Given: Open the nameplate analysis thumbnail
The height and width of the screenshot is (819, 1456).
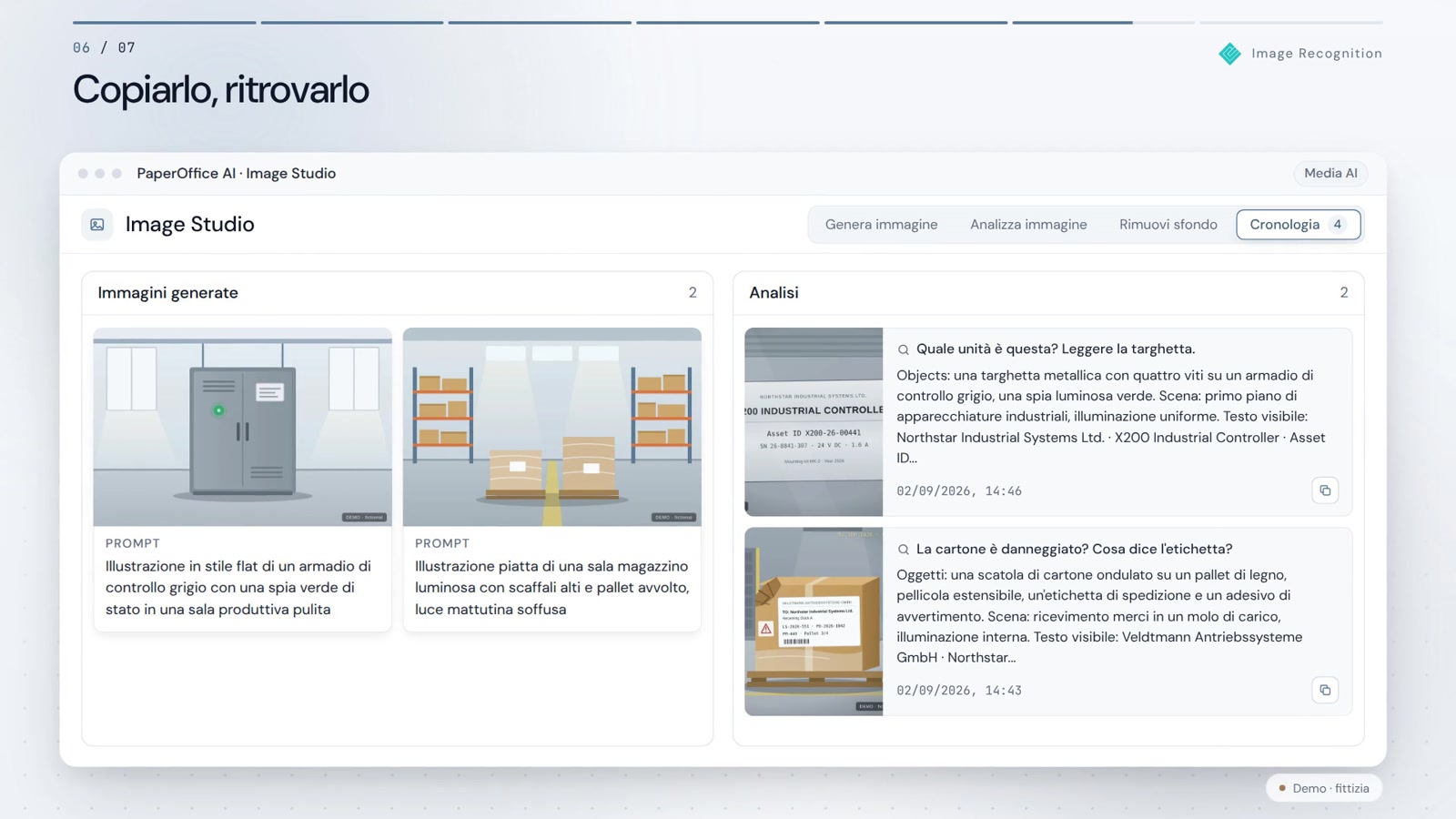Looking at the screenshot, I should tap(814, 422).
